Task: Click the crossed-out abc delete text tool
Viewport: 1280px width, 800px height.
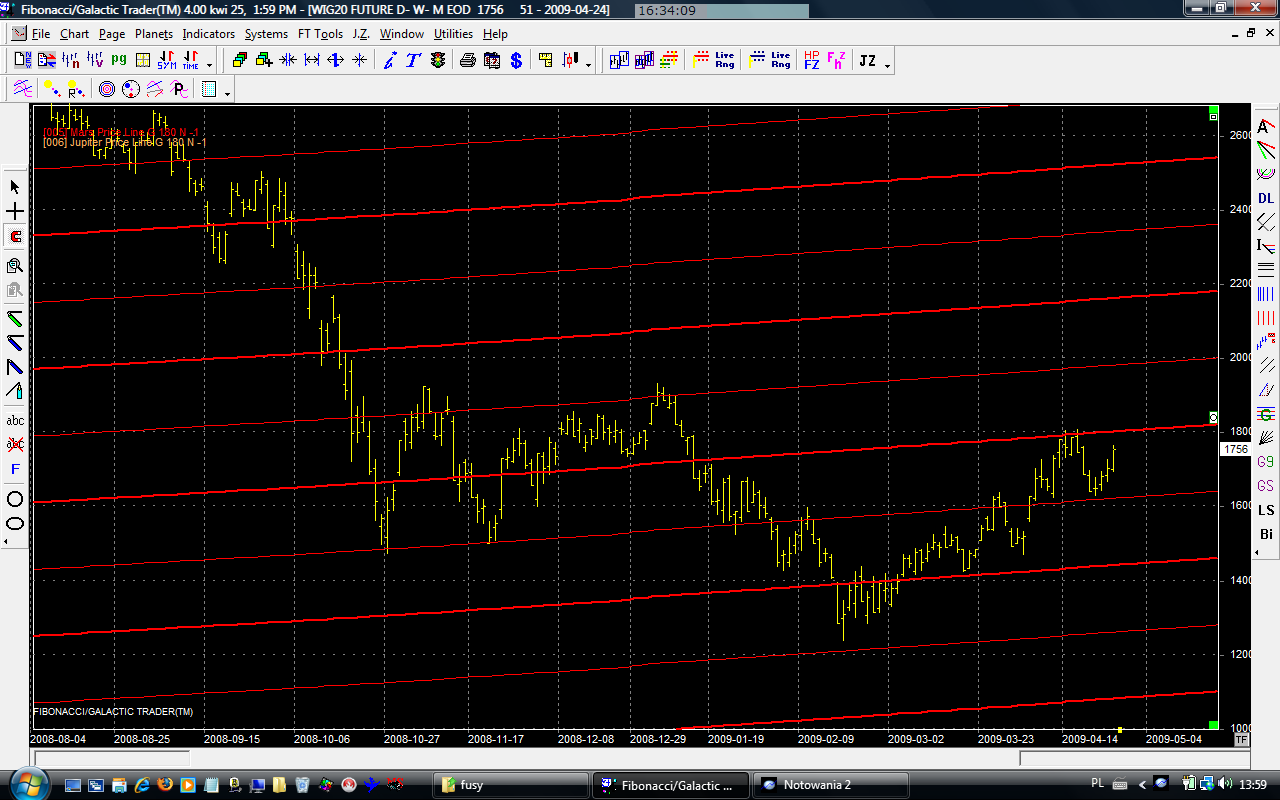Action: click(x=15, y=444)
